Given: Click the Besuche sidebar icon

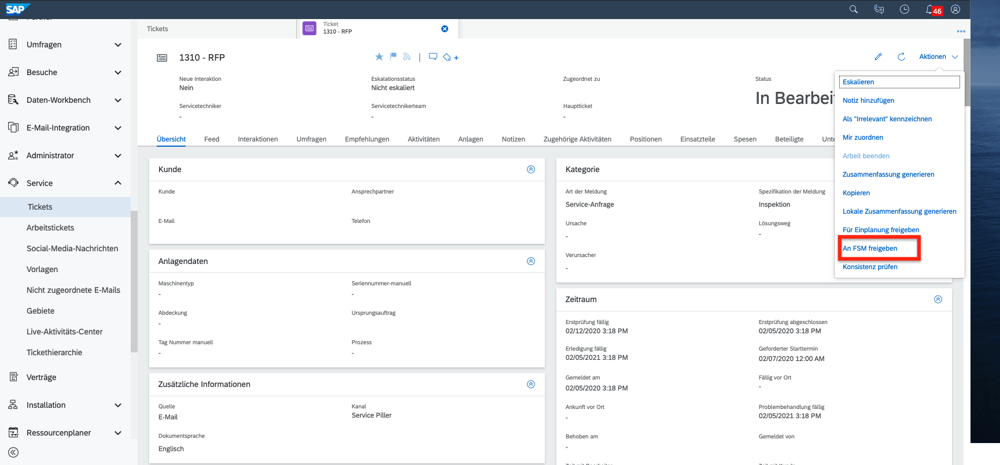Looking at the screenshot, I should pyautogui.click(x=13, y=72).
